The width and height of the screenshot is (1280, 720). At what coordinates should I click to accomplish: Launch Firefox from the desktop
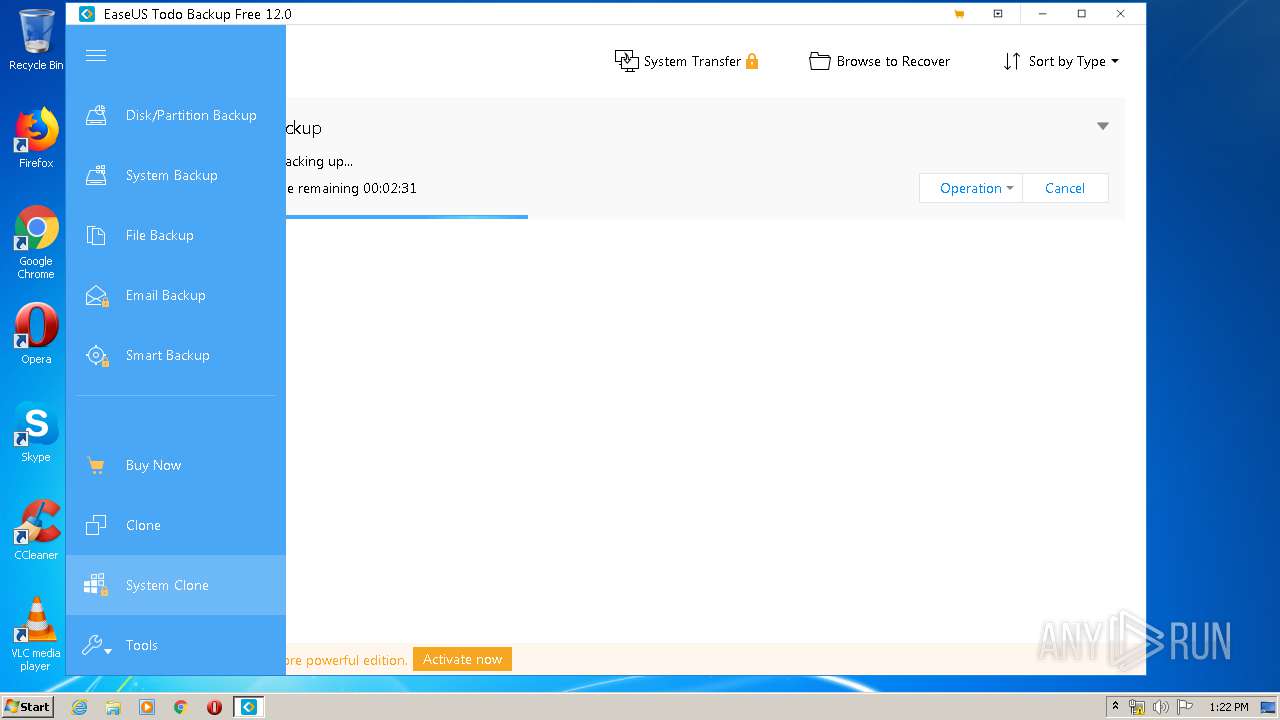coord(36,138)
